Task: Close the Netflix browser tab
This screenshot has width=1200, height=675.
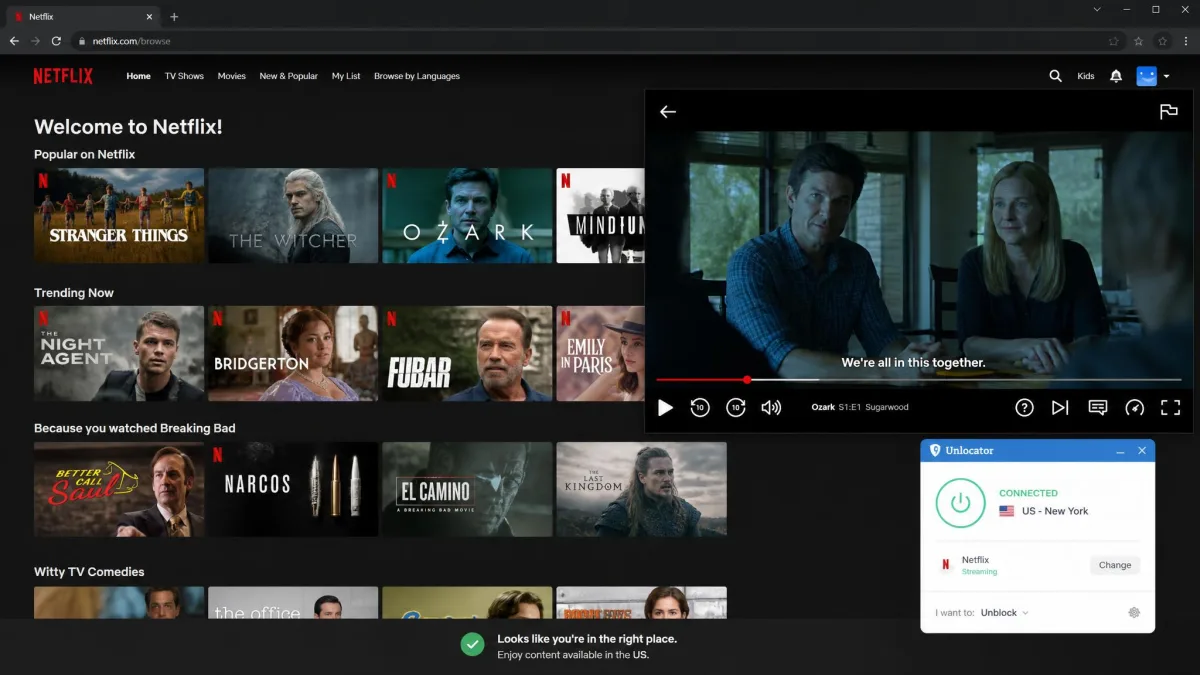Action: [150, 17]
